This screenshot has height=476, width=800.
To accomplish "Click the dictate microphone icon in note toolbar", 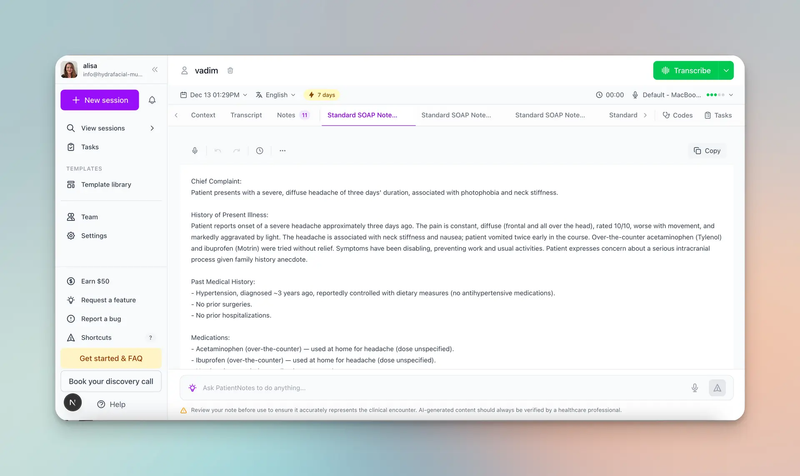I will click(195, 151).
